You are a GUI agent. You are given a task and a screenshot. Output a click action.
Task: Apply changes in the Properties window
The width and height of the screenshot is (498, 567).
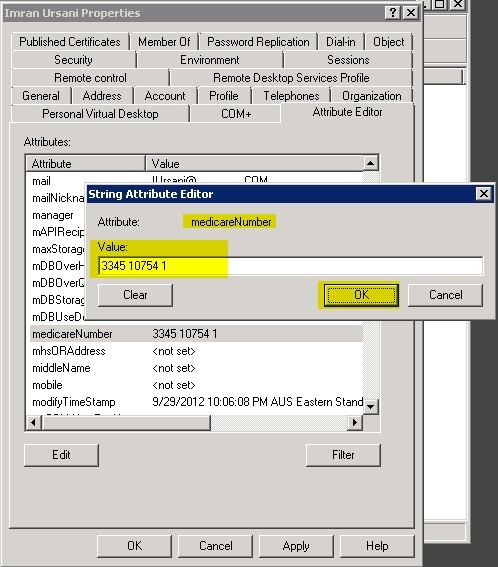point(296,546)
